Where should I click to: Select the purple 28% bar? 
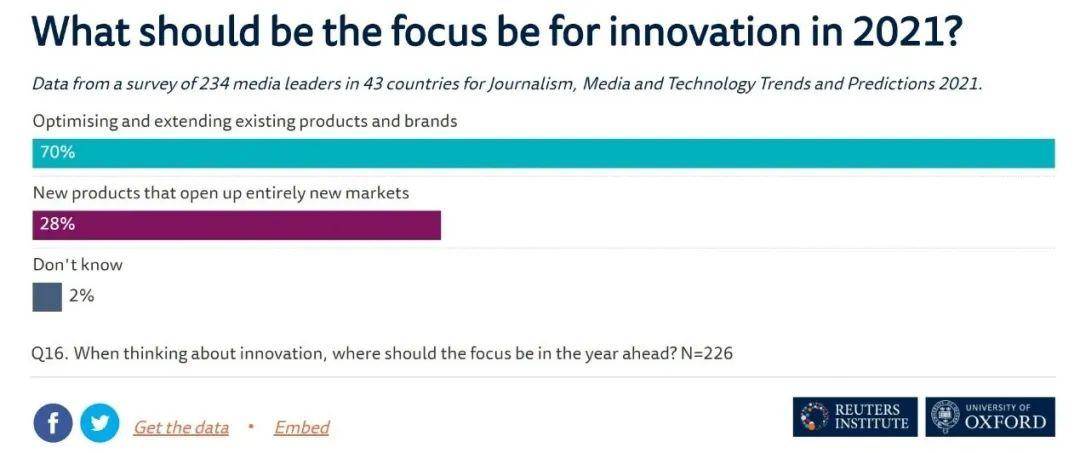pyautogui.click(x=236, y=225)
